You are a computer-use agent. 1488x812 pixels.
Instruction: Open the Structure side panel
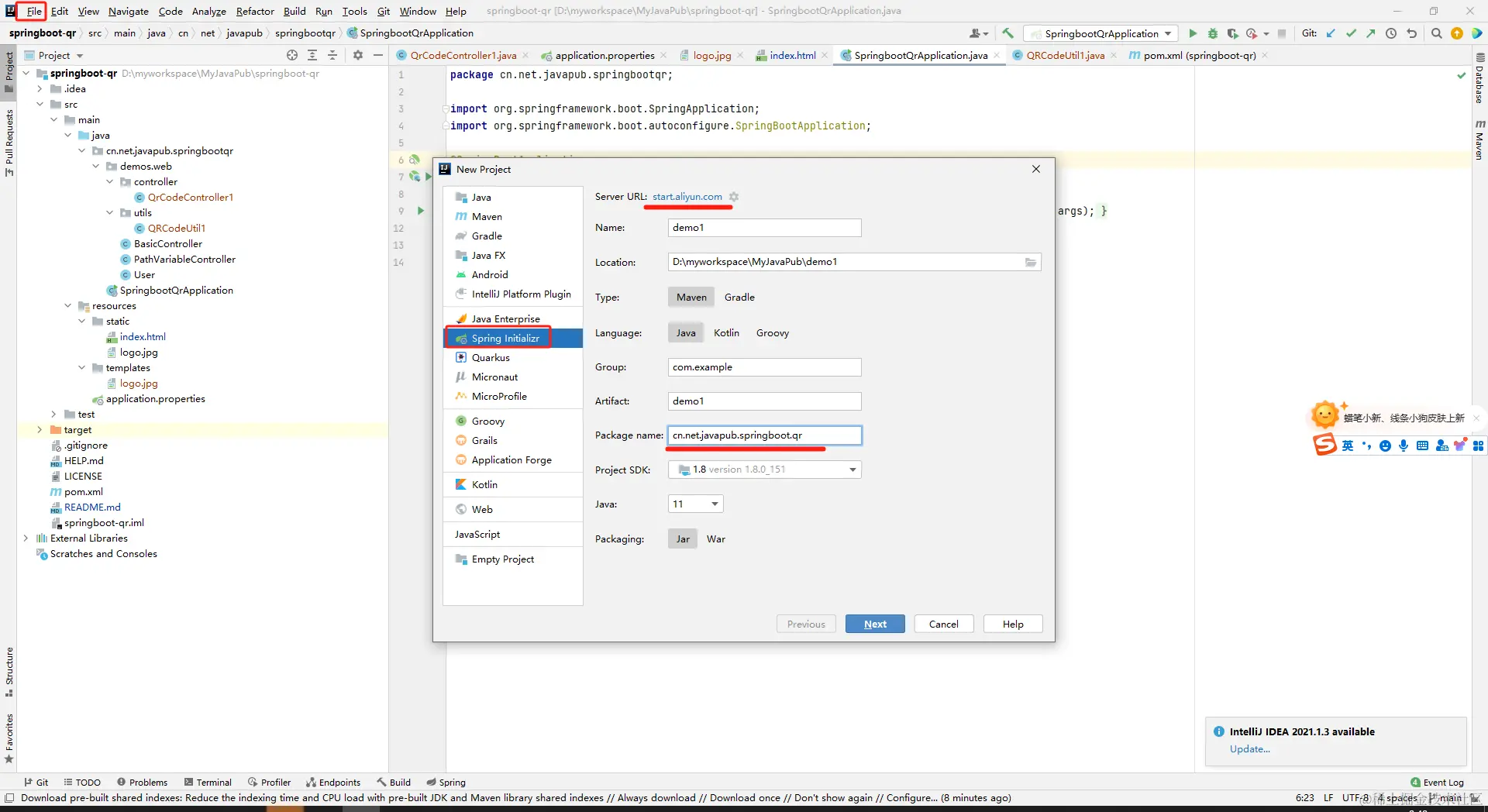point(9,672)
